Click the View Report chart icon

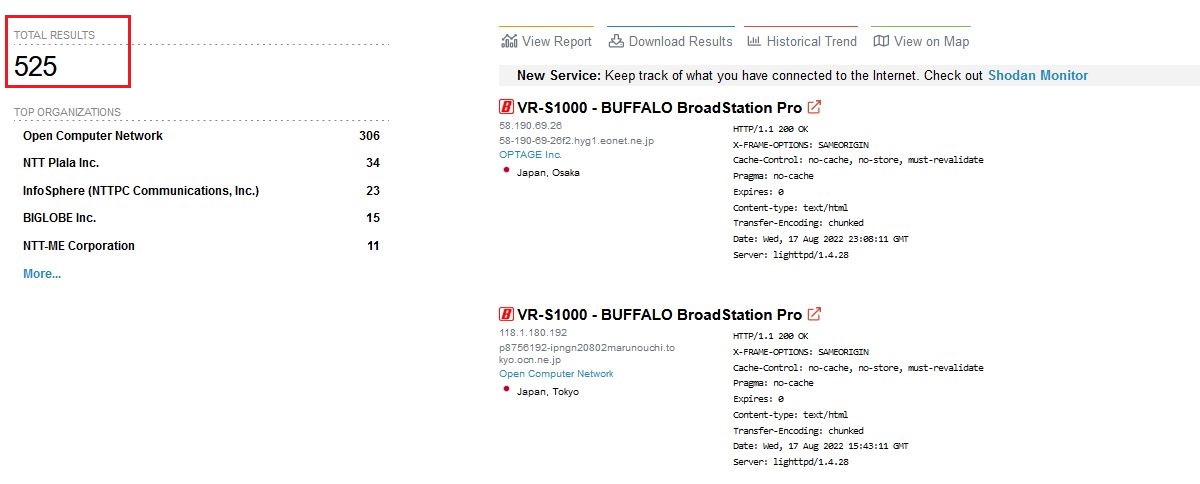[x=509, y=41]
